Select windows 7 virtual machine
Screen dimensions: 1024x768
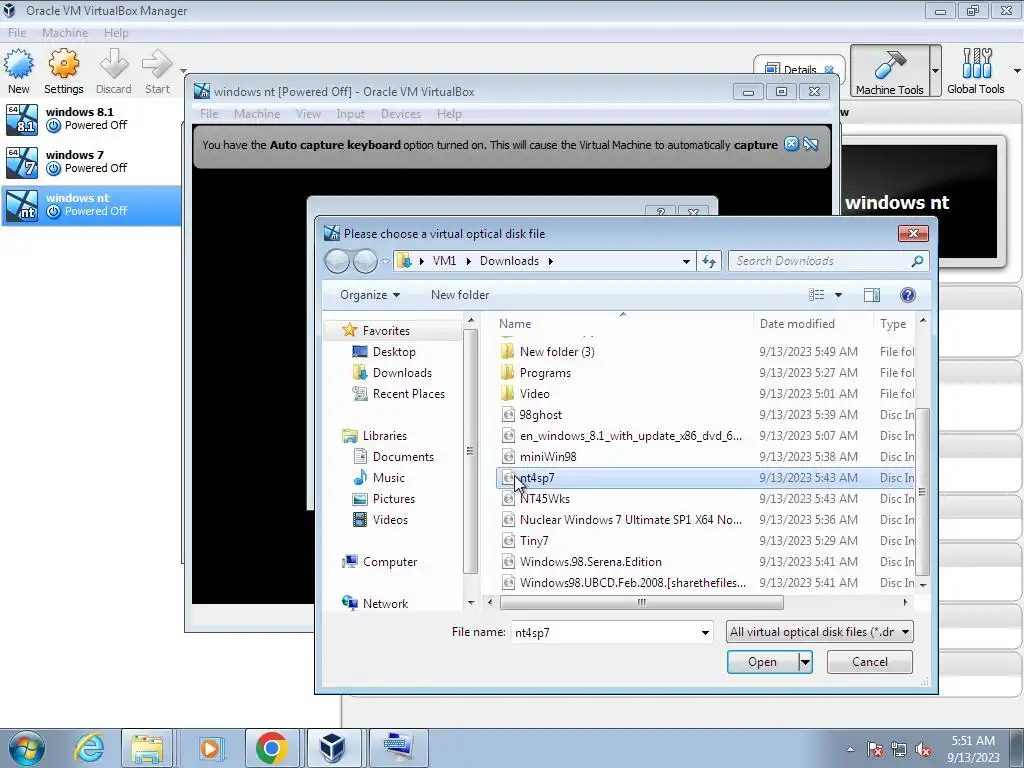point(90,162)
